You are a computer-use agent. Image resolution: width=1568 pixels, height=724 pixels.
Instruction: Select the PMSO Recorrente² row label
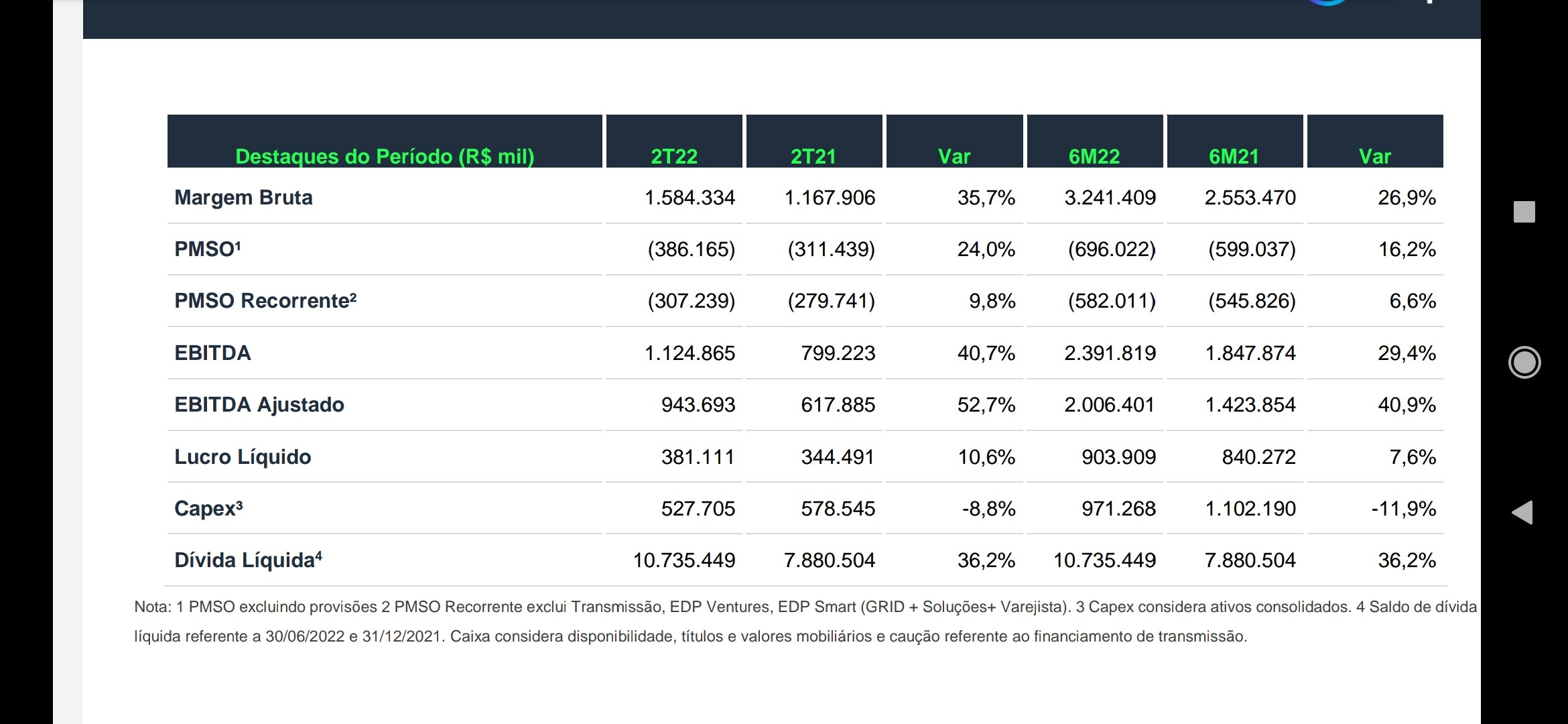click(265, 301)
